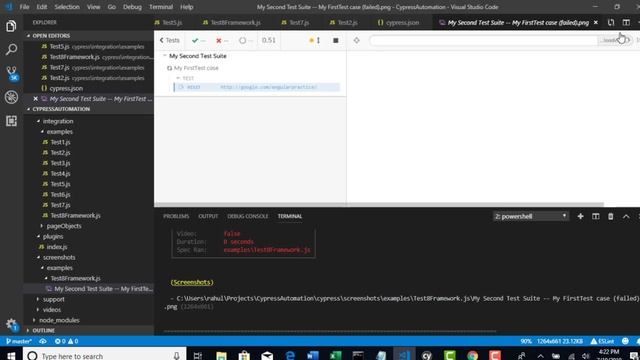Select the failed screenshot file in screenshots tree
Screen dimensions: 640x360
(103, 289)
